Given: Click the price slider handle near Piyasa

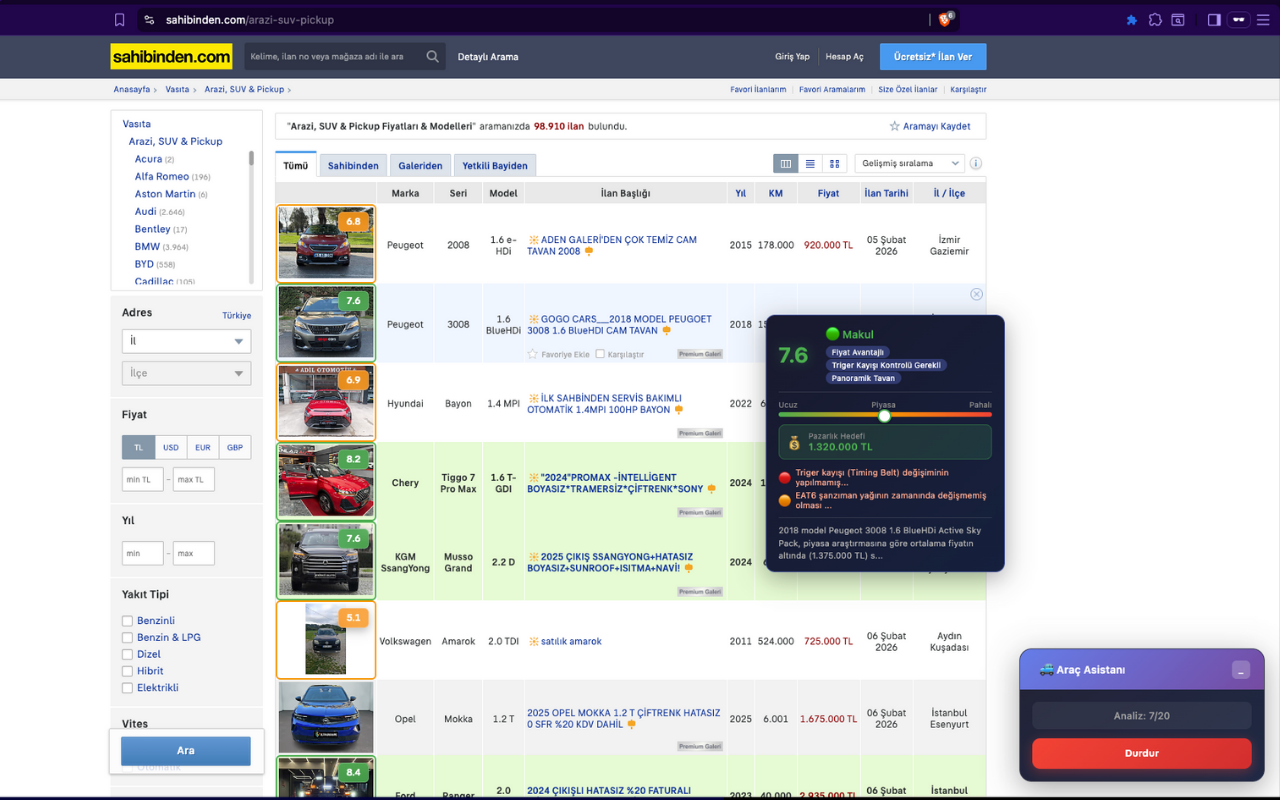Looking at the screenshot, I should [x=884, y=415].
